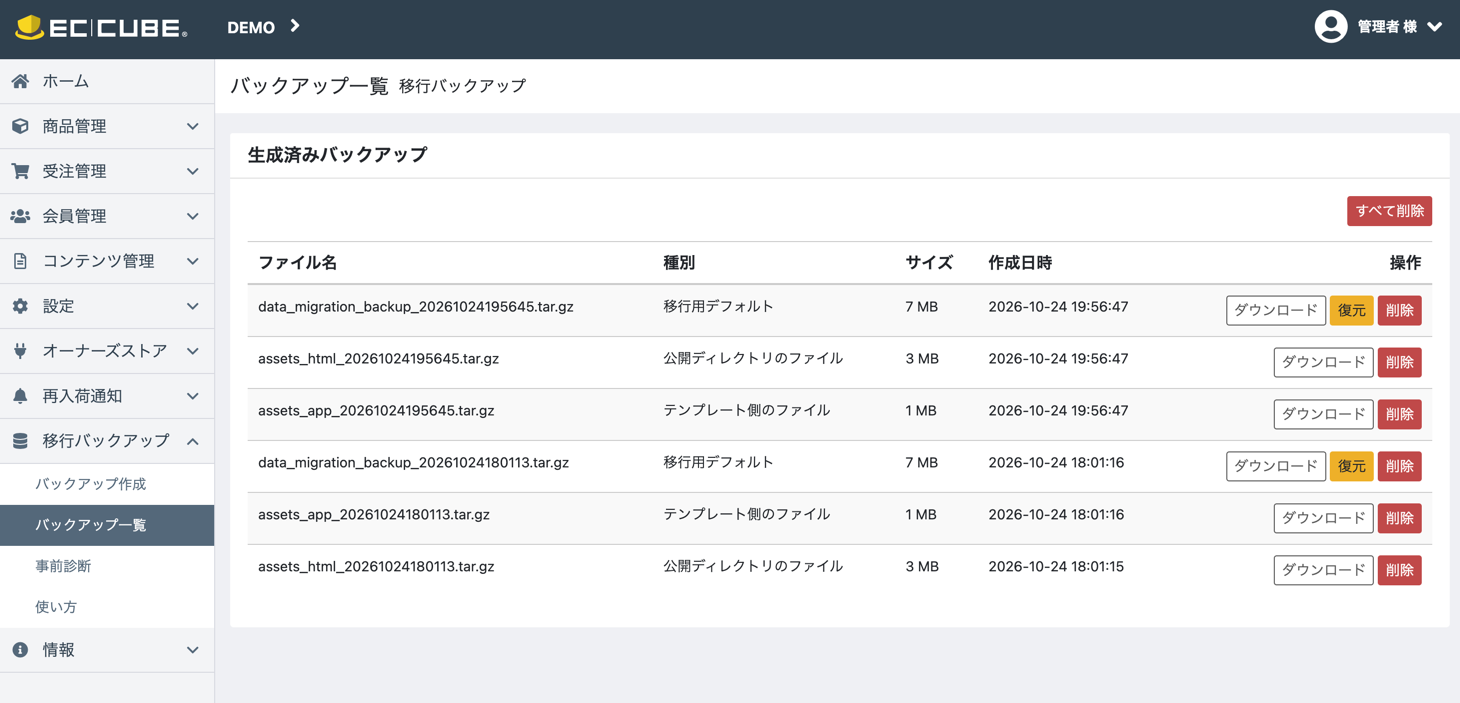Collapse the 移行バックアップ chevron
Viewport: 1460px width, 703px height.
click(x=193, y=441)
